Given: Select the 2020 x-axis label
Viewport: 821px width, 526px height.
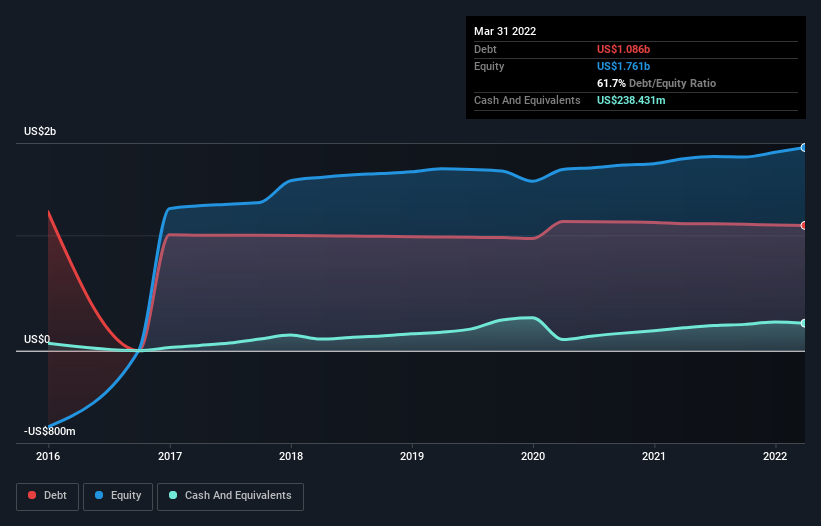Looking at the screenshot, I should pyautogui.click(x=533, y=456).
